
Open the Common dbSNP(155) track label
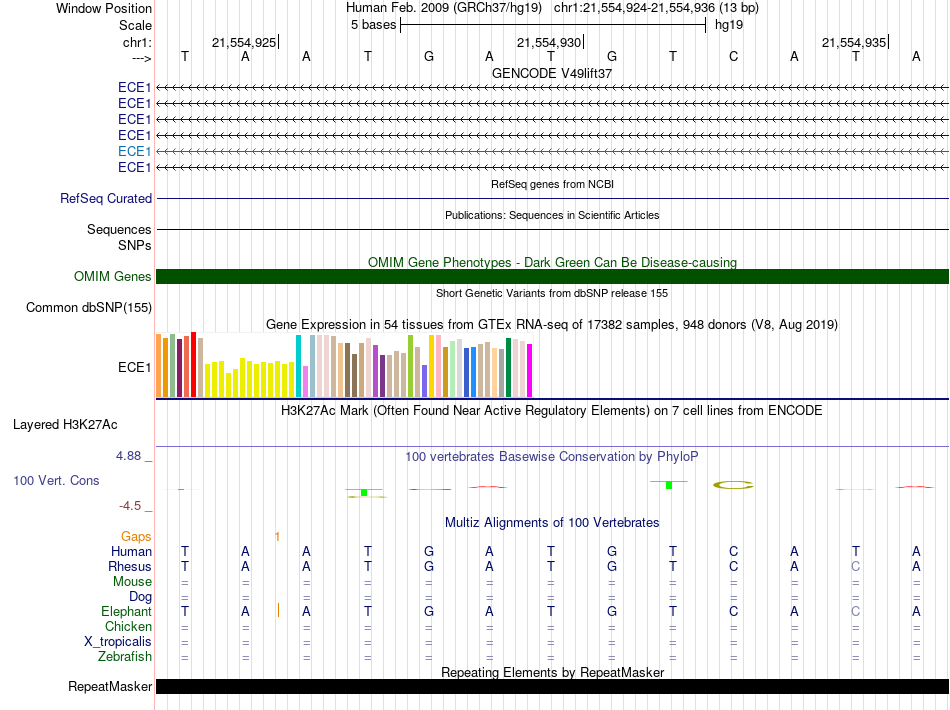pyautogui.click(x=89, y=308)
